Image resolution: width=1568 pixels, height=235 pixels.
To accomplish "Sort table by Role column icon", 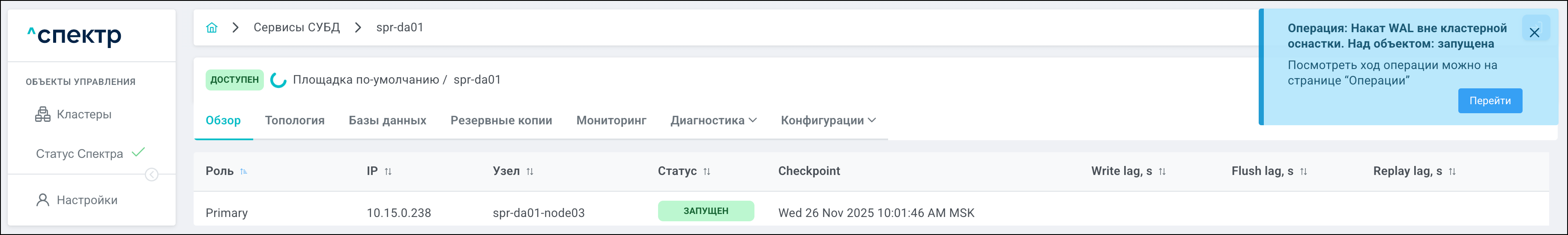I will coord(243,172).
